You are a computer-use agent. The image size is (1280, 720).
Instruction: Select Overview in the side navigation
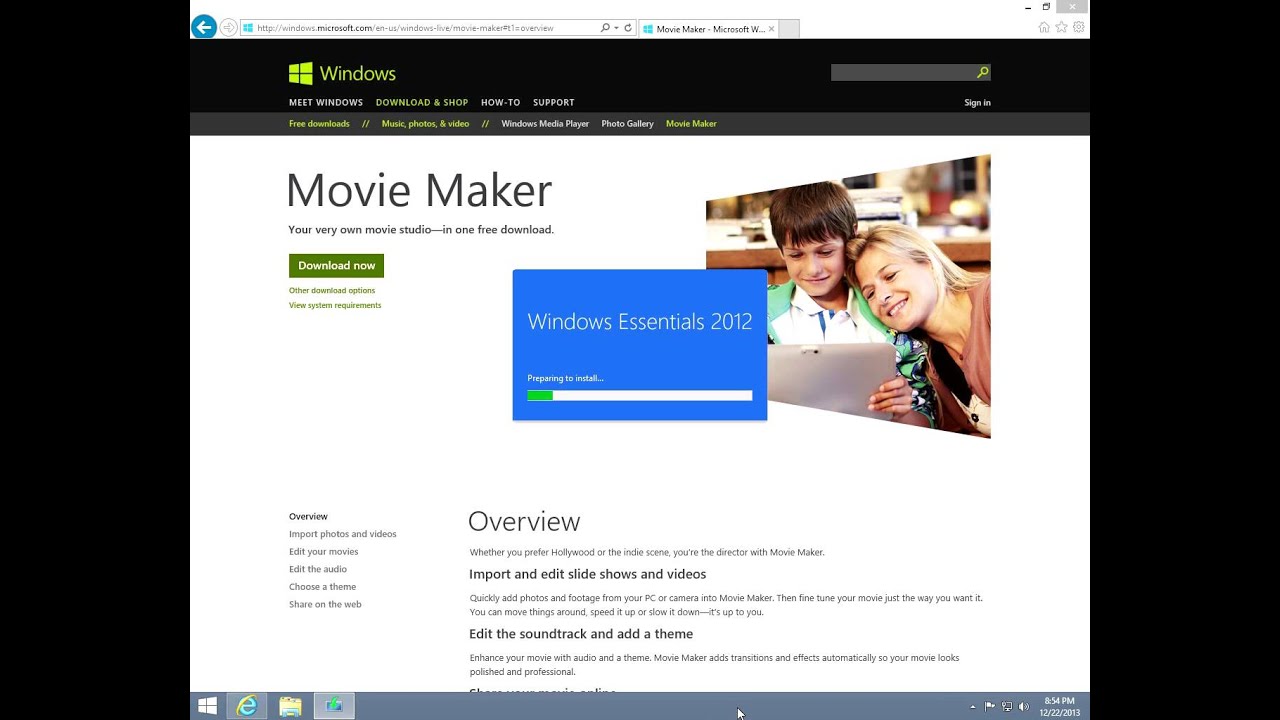pos(308,516)
